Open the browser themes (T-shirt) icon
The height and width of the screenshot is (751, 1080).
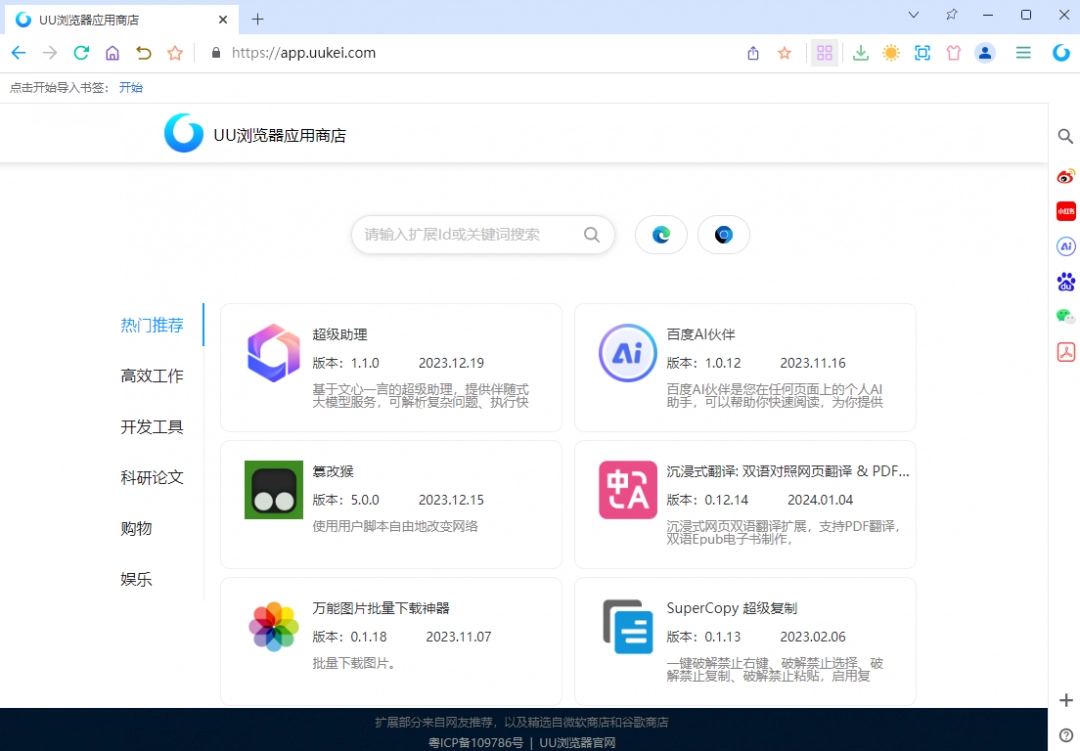[953, 53]
